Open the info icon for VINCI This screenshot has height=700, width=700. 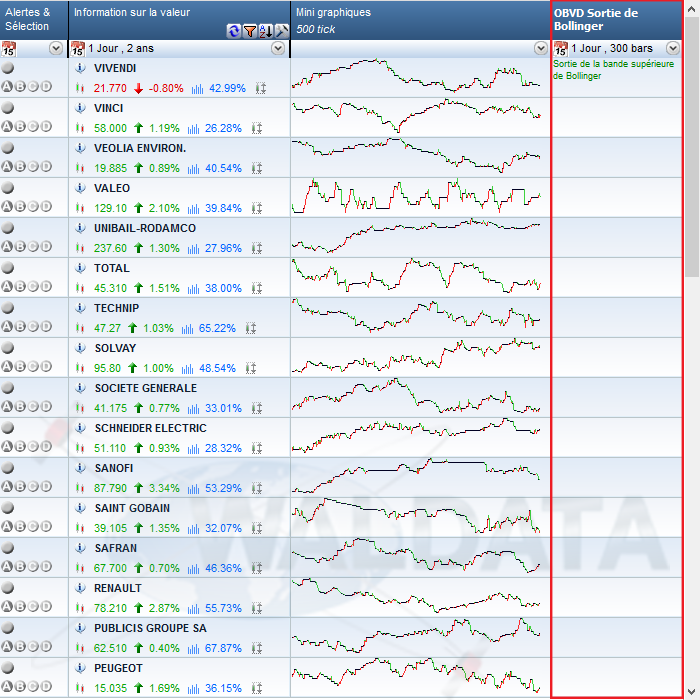pos(80,108)
